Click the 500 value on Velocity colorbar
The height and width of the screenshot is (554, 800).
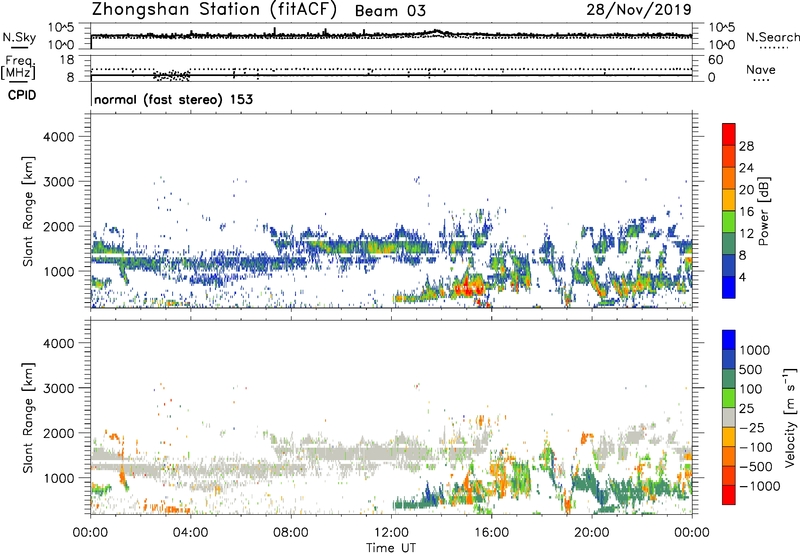(x=751, y=369)
